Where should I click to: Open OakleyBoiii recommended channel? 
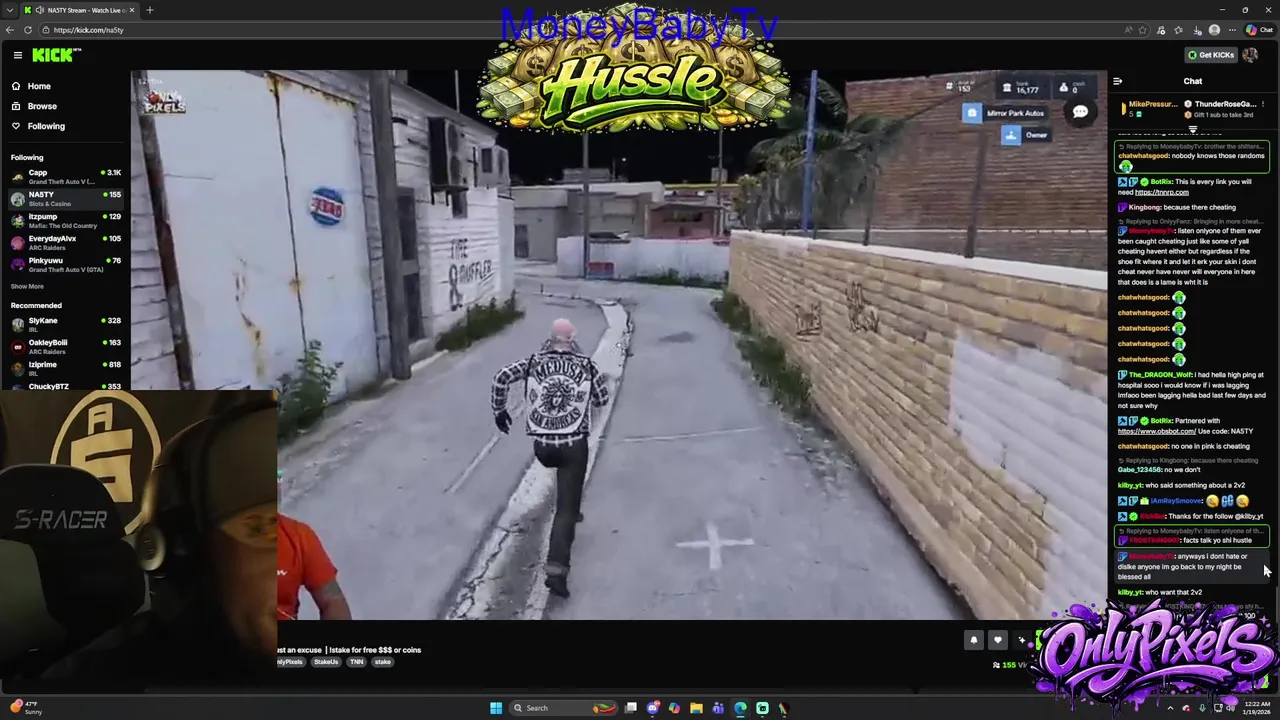(65, 346)
